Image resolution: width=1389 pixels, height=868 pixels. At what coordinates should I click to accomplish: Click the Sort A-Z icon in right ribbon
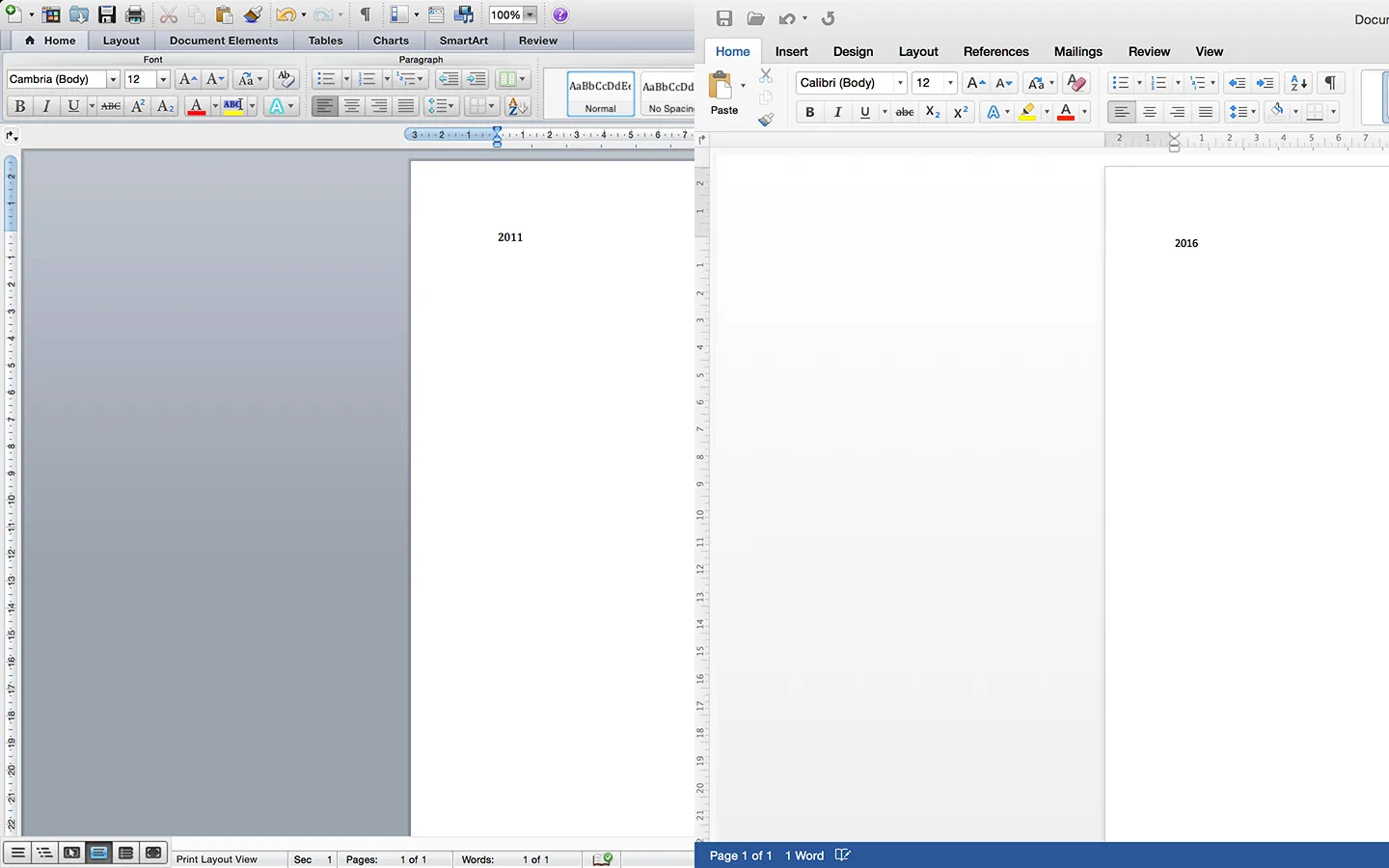(x=1298, y=83)
